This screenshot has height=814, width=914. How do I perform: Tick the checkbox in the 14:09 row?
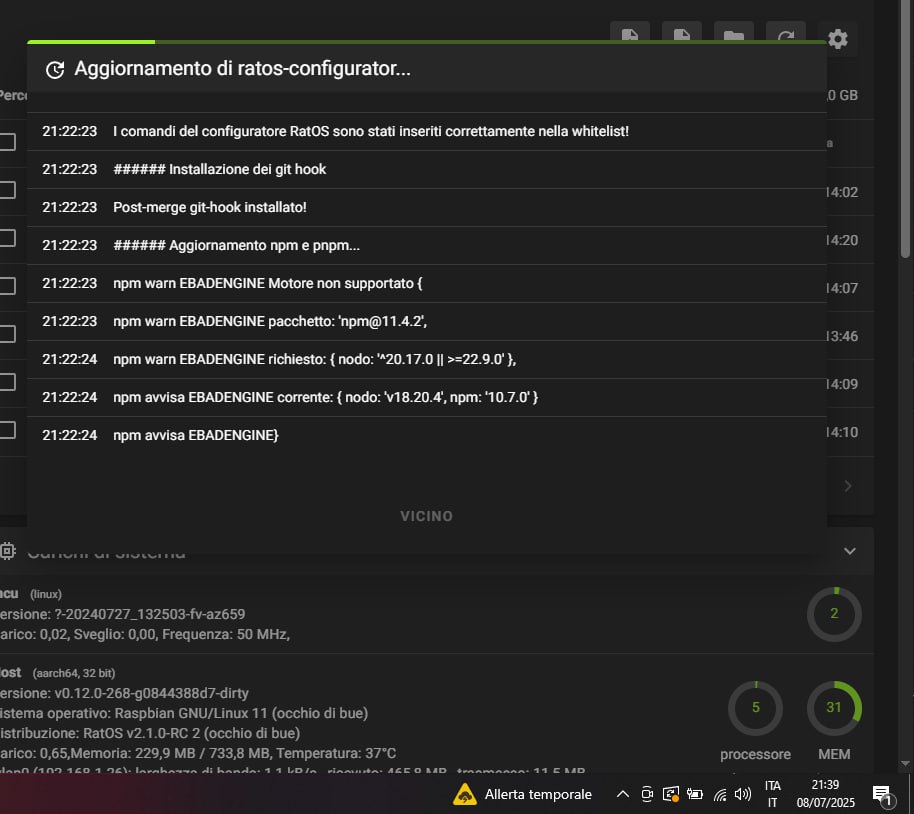tap(8, 382)
